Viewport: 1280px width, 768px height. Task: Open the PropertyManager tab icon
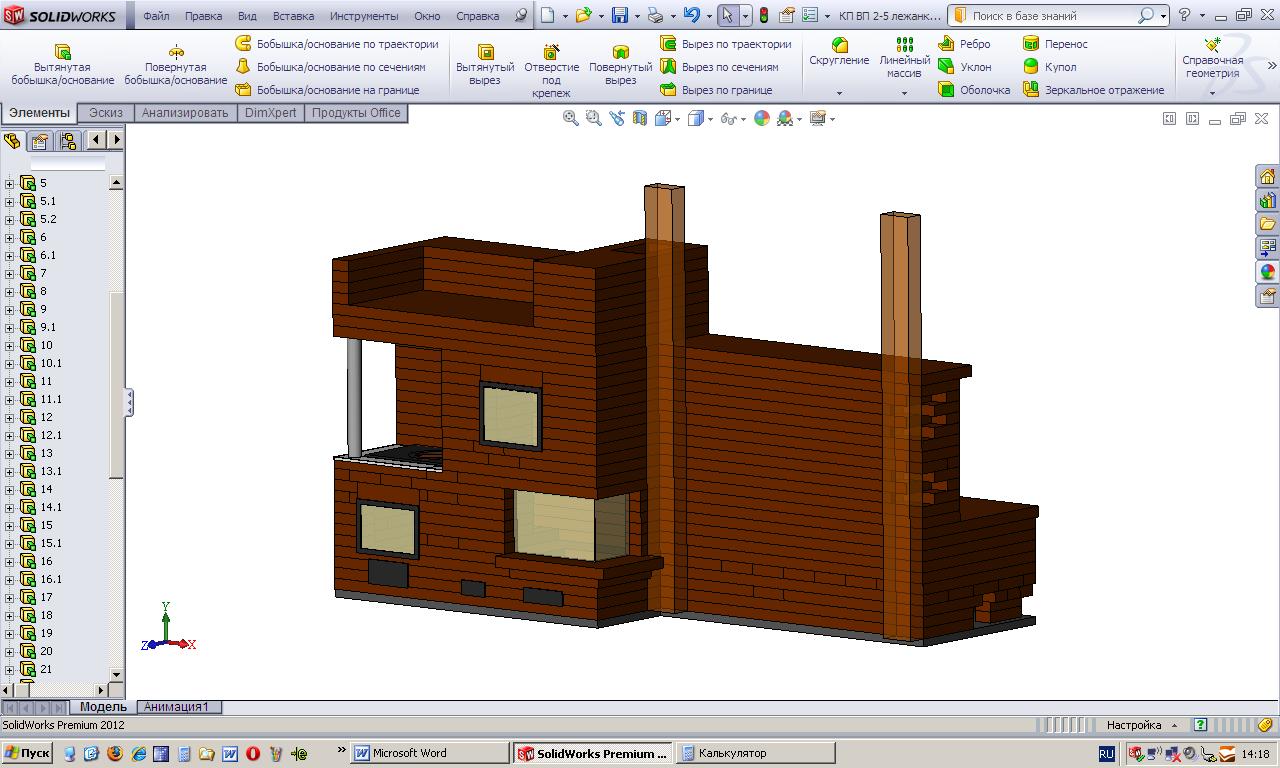[x=40, y=141]
